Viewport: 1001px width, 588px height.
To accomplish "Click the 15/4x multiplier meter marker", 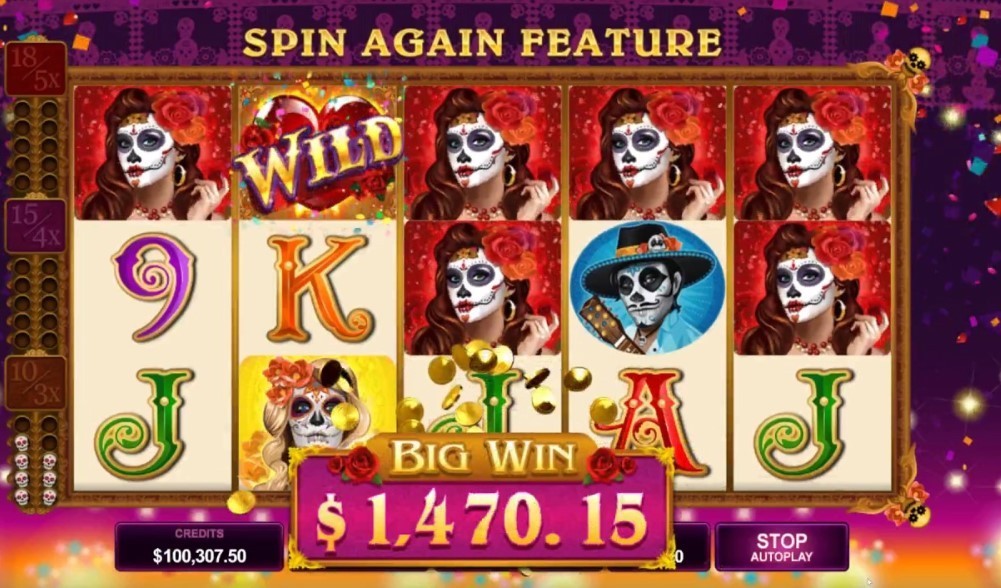I will [x=36, y=225].
